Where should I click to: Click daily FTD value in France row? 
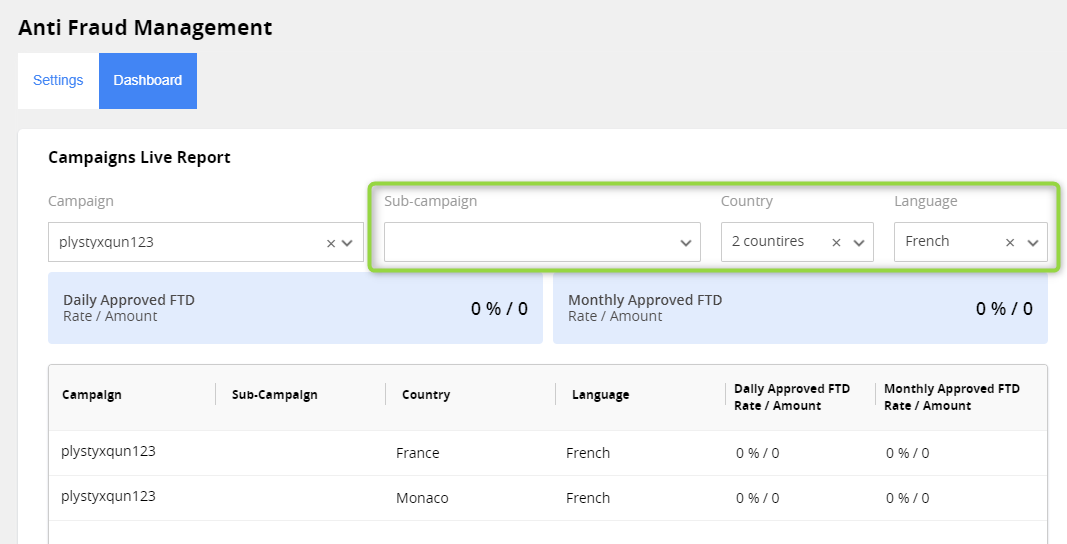tap(757, 453)
